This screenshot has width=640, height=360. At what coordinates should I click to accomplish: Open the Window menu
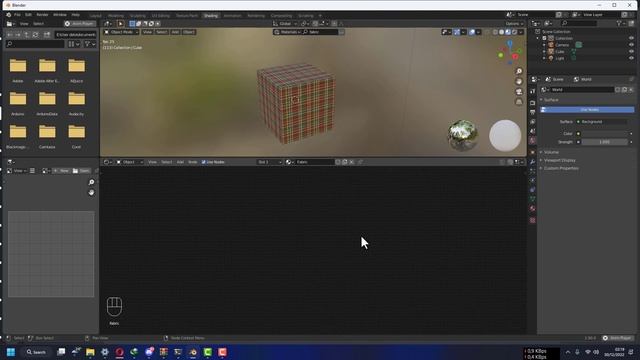tap(60, 15)
